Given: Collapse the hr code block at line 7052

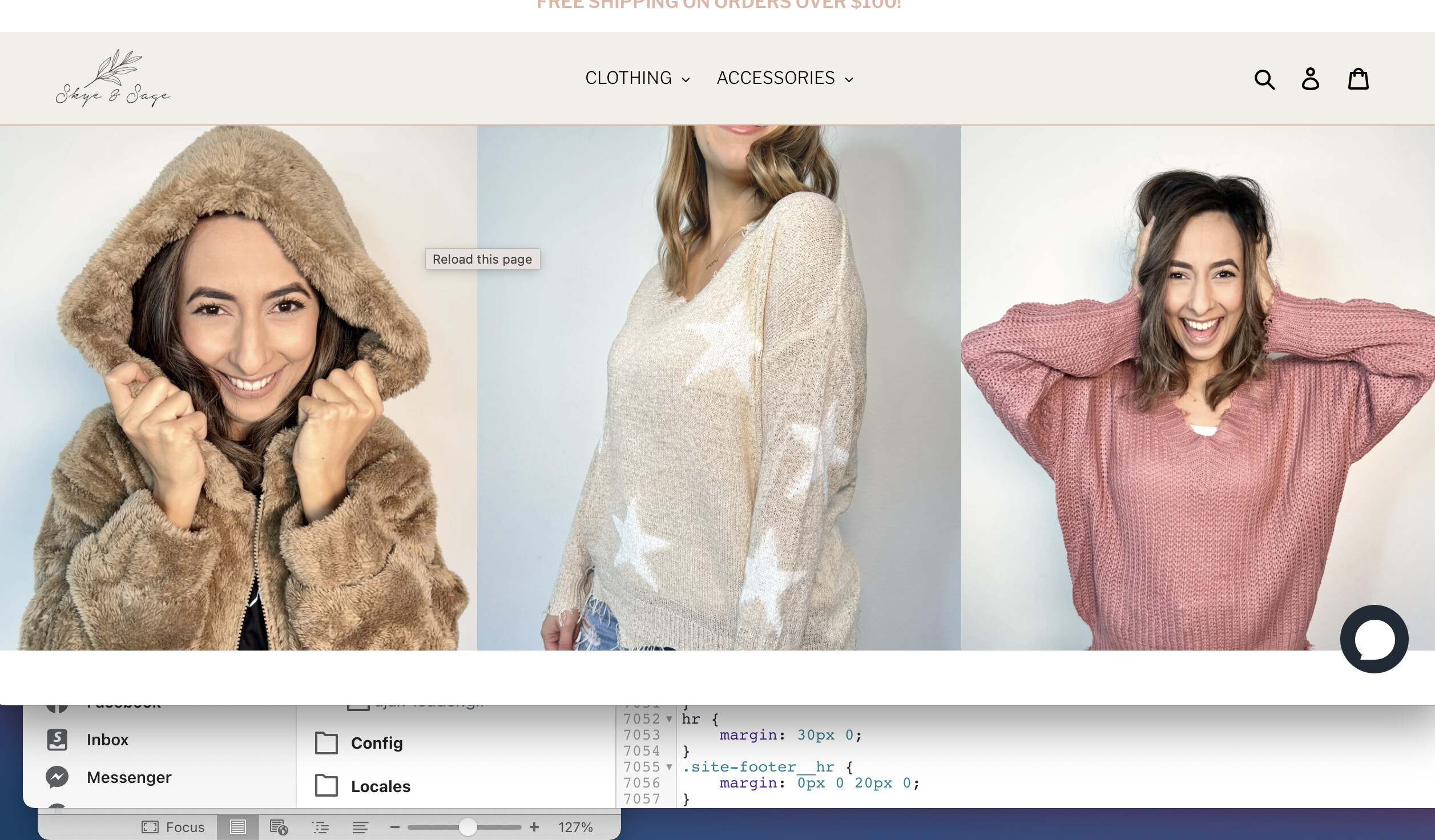Looking at the screenshot, I should (669, 719).
